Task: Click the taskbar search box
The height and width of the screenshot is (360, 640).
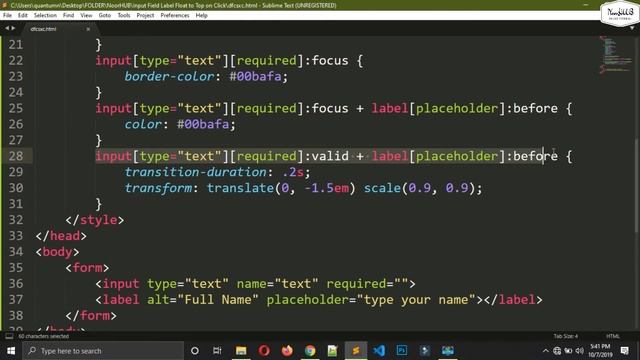Action: click(103, 351)
